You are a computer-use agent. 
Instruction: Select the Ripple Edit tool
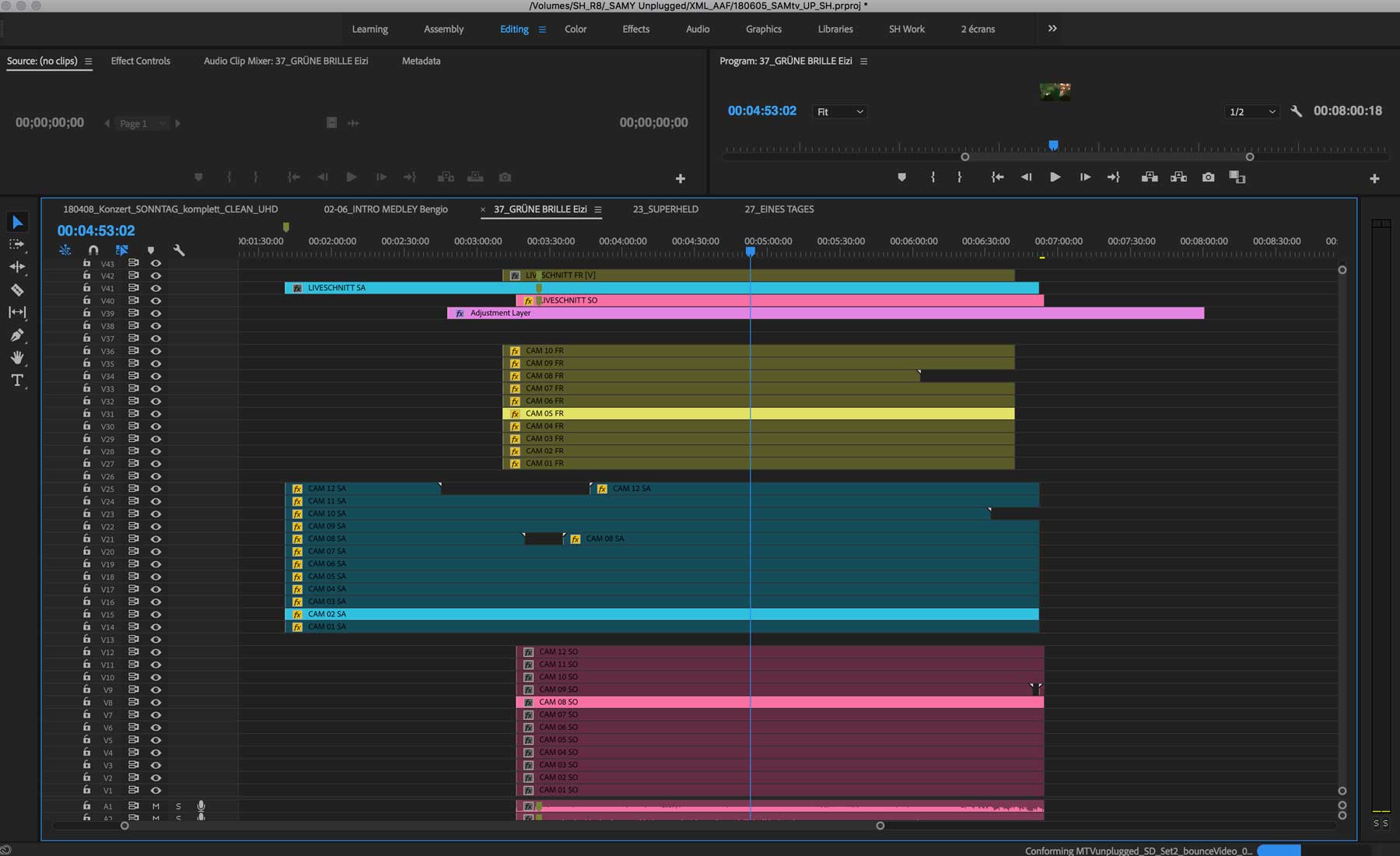(17, 267)
